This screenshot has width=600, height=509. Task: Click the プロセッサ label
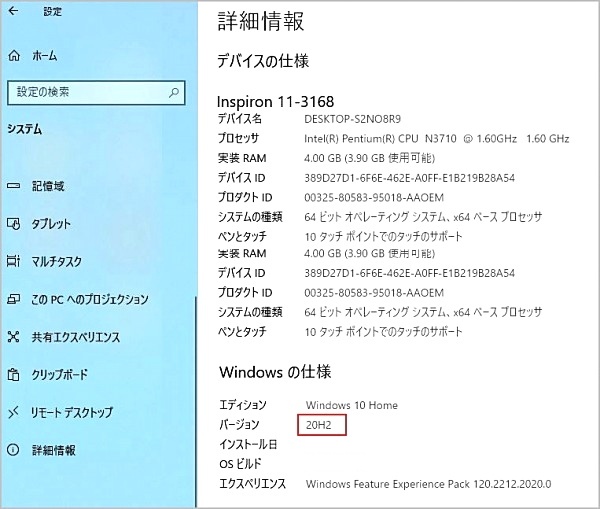point(238,138)
